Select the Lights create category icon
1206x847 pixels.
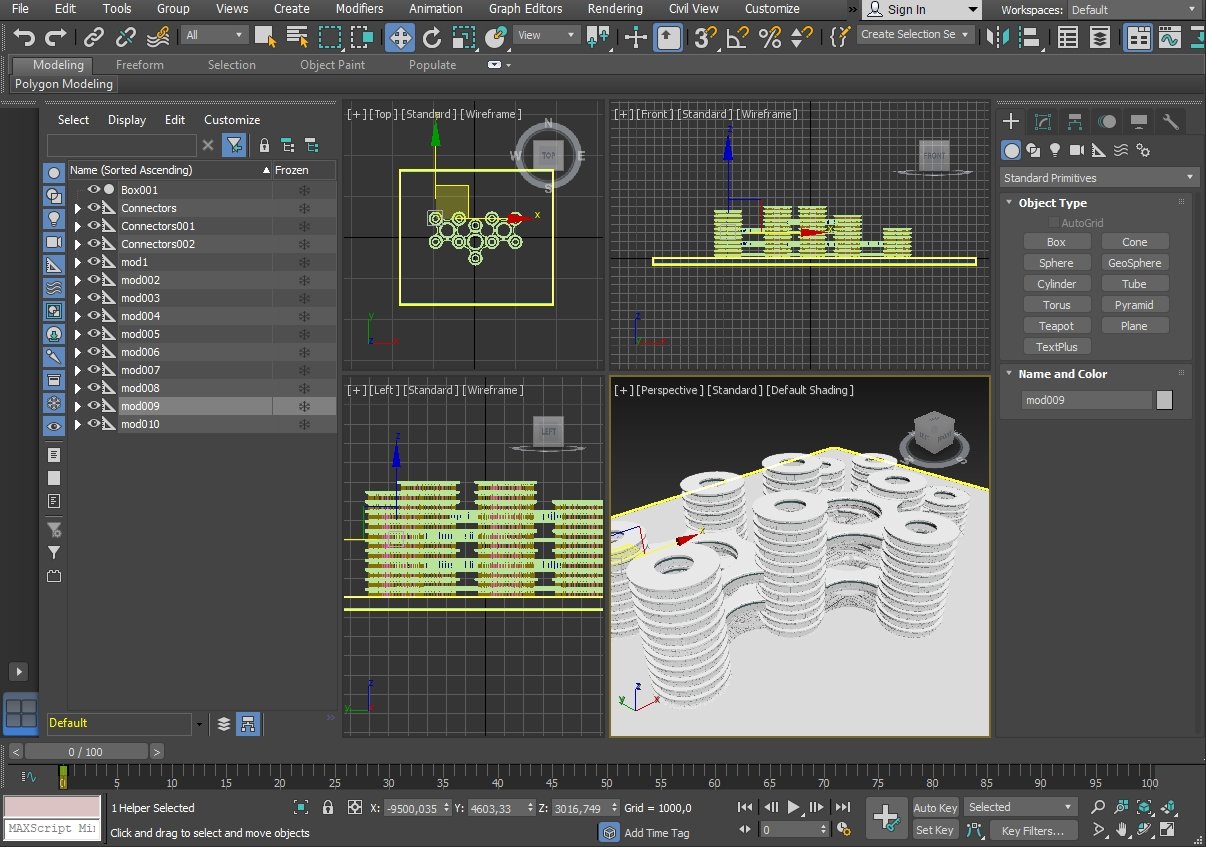click(1054, 150)
